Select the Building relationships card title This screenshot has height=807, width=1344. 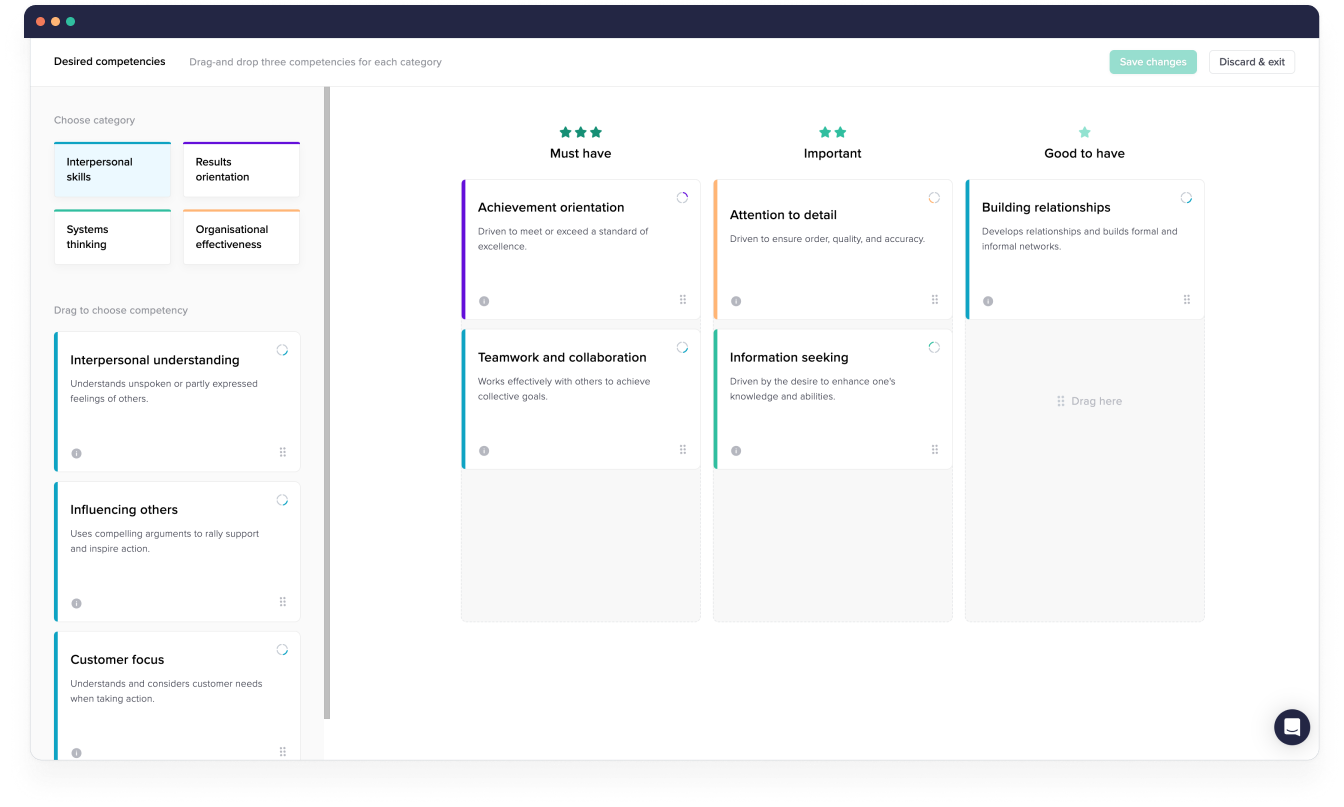pos(1046,208)
